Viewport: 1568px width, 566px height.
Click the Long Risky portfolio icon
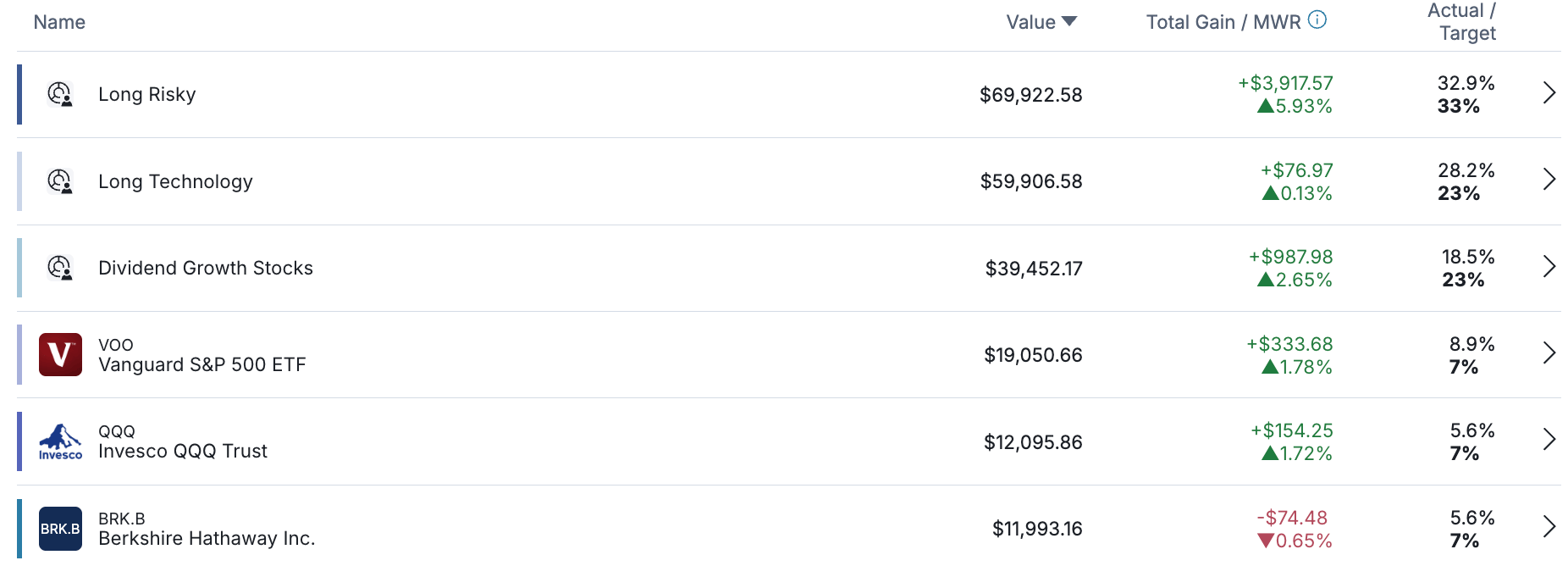coord(60,94)
